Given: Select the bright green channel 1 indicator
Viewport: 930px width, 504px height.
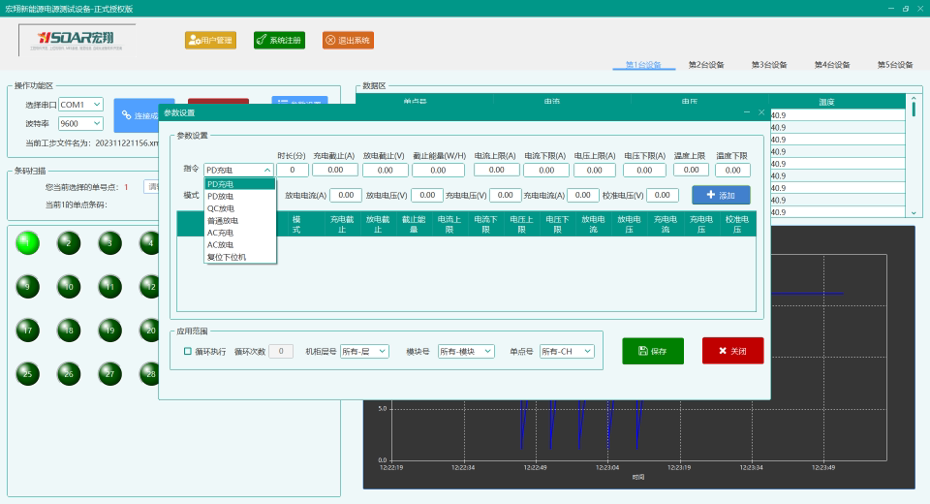Looking at the screenshot, I should [x=27, y=243].
